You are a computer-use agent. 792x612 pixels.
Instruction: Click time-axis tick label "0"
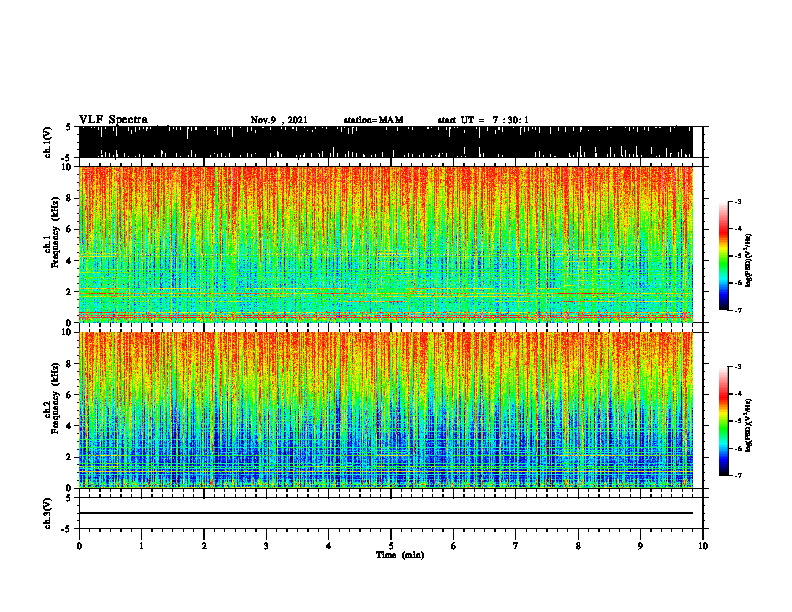[79, 546]
